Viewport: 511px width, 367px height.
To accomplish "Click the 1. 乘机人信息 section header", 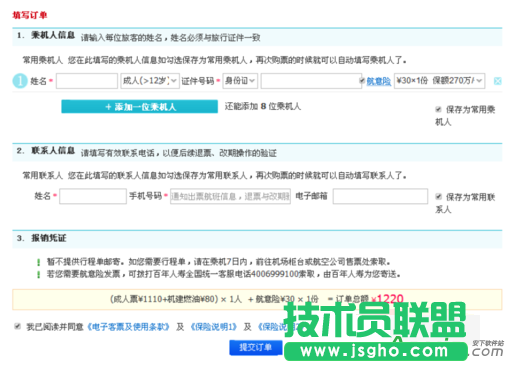I will [46, 35].
